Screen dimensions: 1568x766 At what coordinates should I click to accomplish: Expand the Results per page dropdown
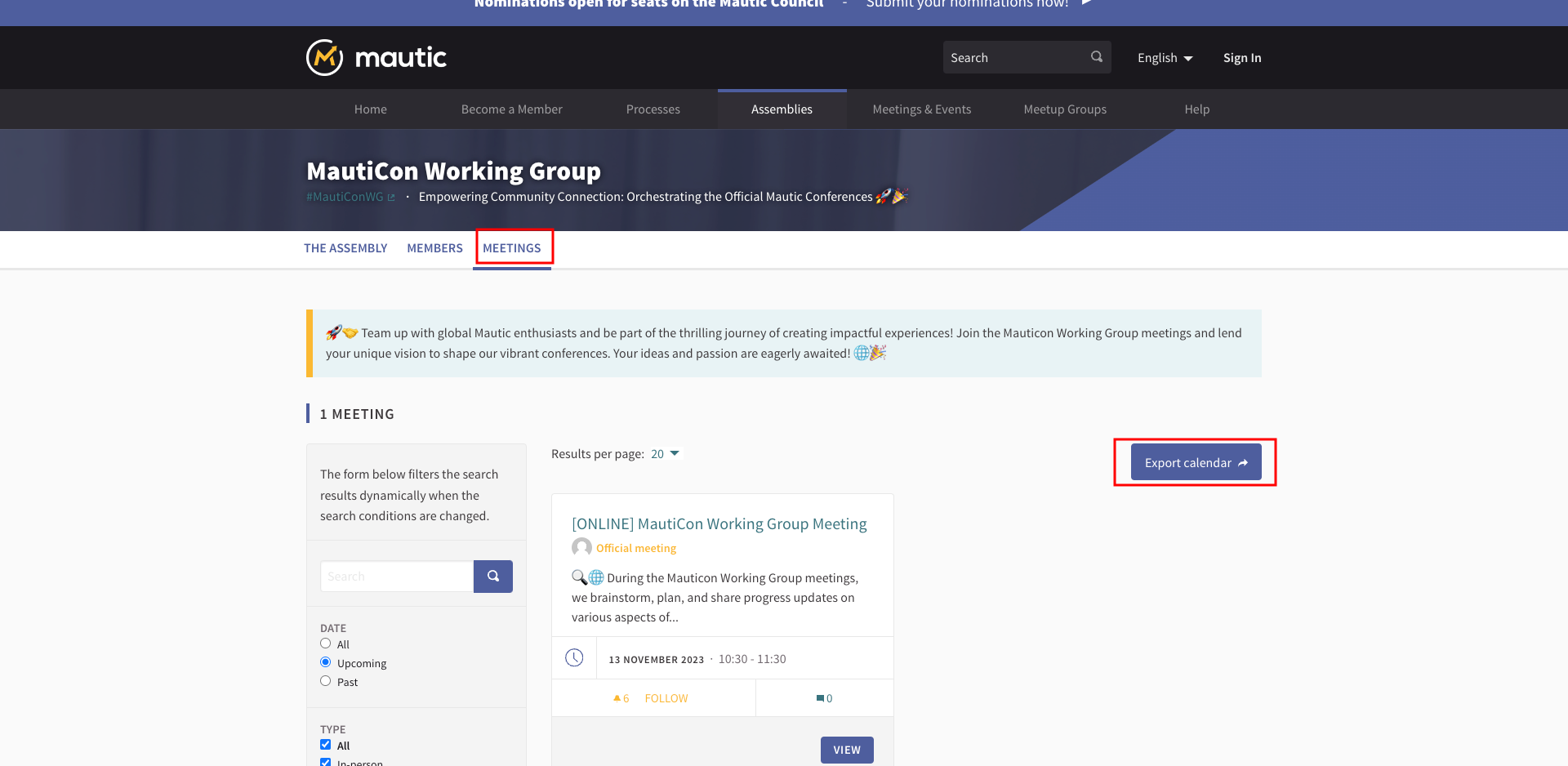pyautogui.click(x=665, y=454)
